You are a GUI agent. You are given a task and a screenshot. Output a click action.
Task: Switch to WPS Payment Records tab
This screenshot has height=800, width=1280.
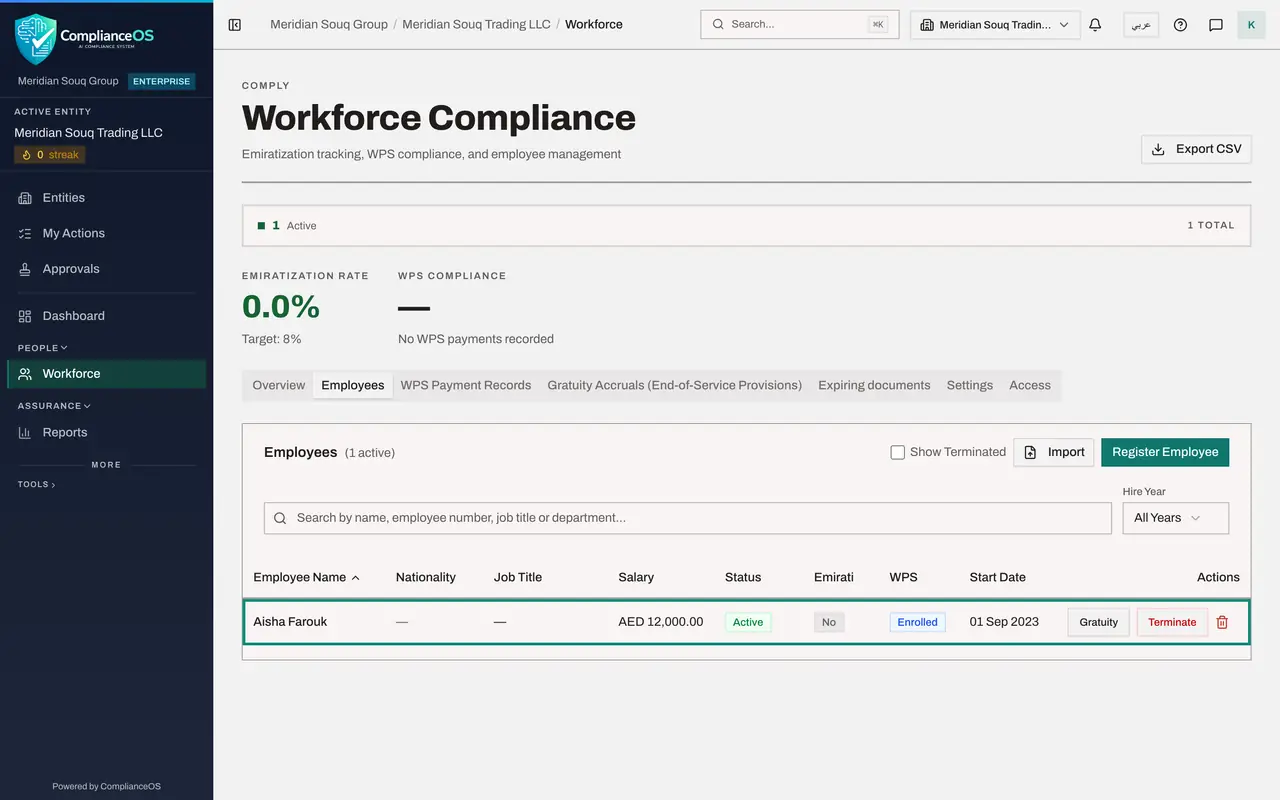click(x=466, y=385)
